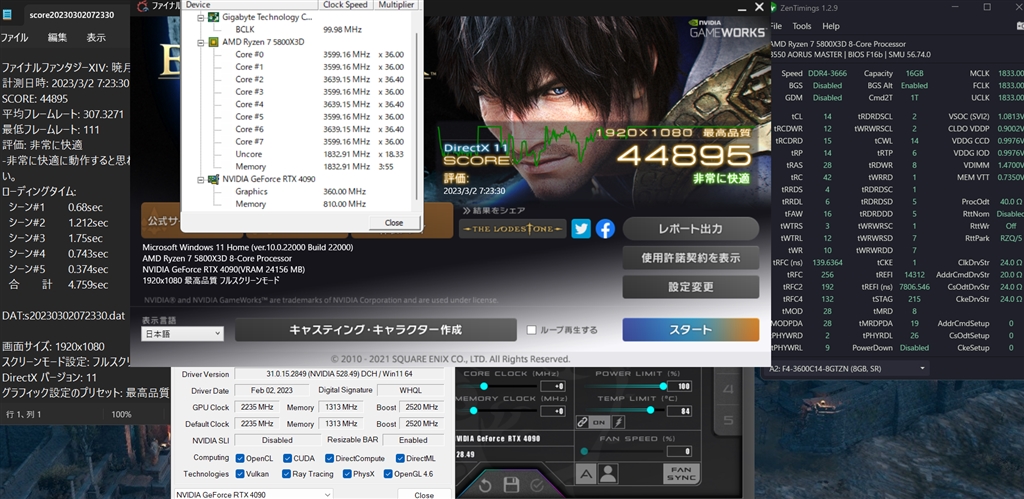1024x499 pixels.
Task: Click the GPU-Z Close button
Action: [424, 494]
